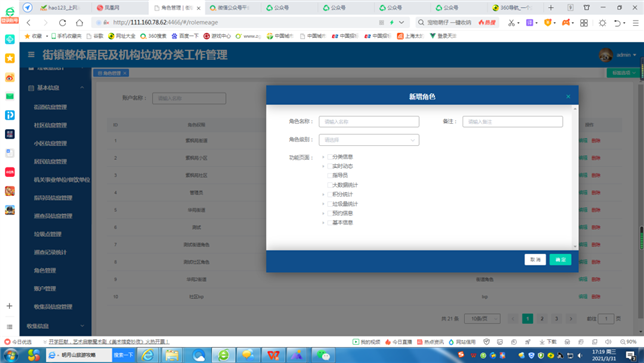The height and width of the screenshot is (363, 644).
Task: Open the file explorer folder on the taskbar
Action: 172,355
